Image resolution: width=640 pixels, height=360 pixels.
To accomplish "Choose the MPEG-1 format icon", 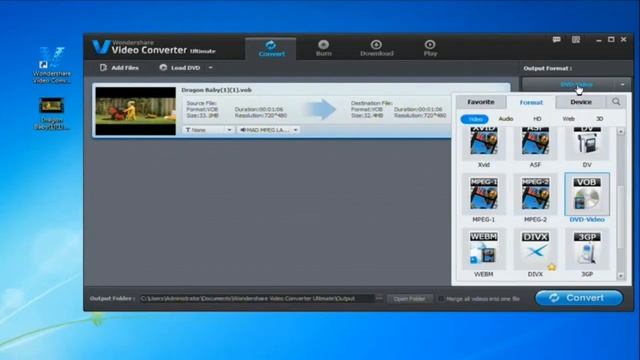I will click(484, 194).
